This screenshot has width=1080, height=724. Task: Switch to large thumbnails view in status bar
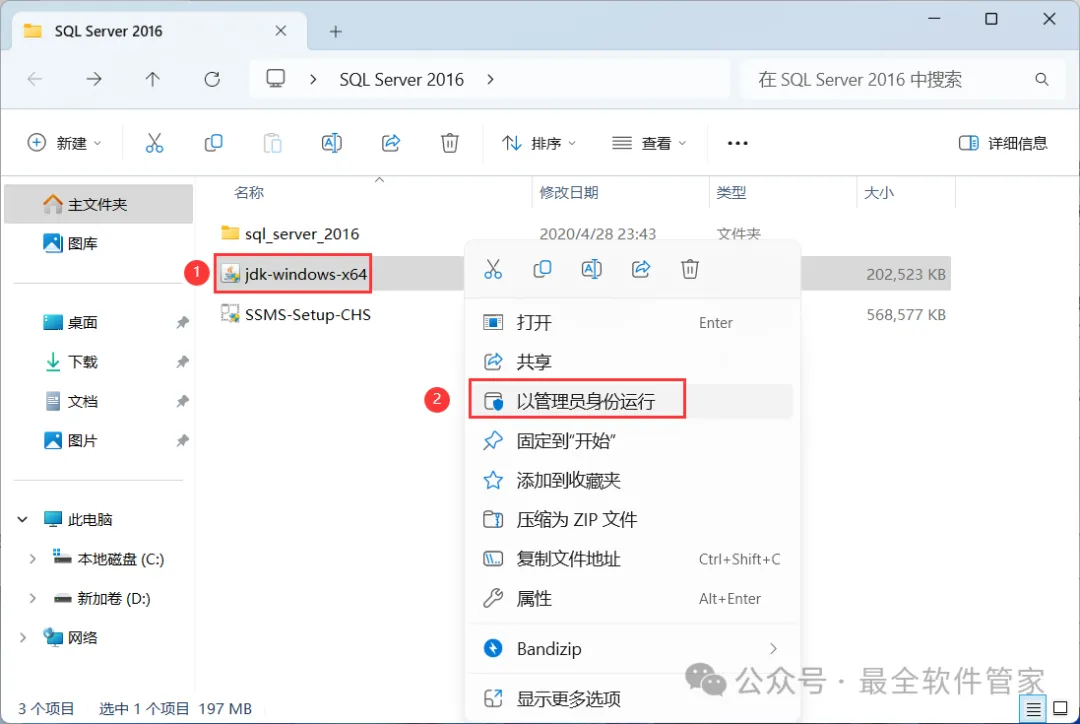[x=1061, y=709]
